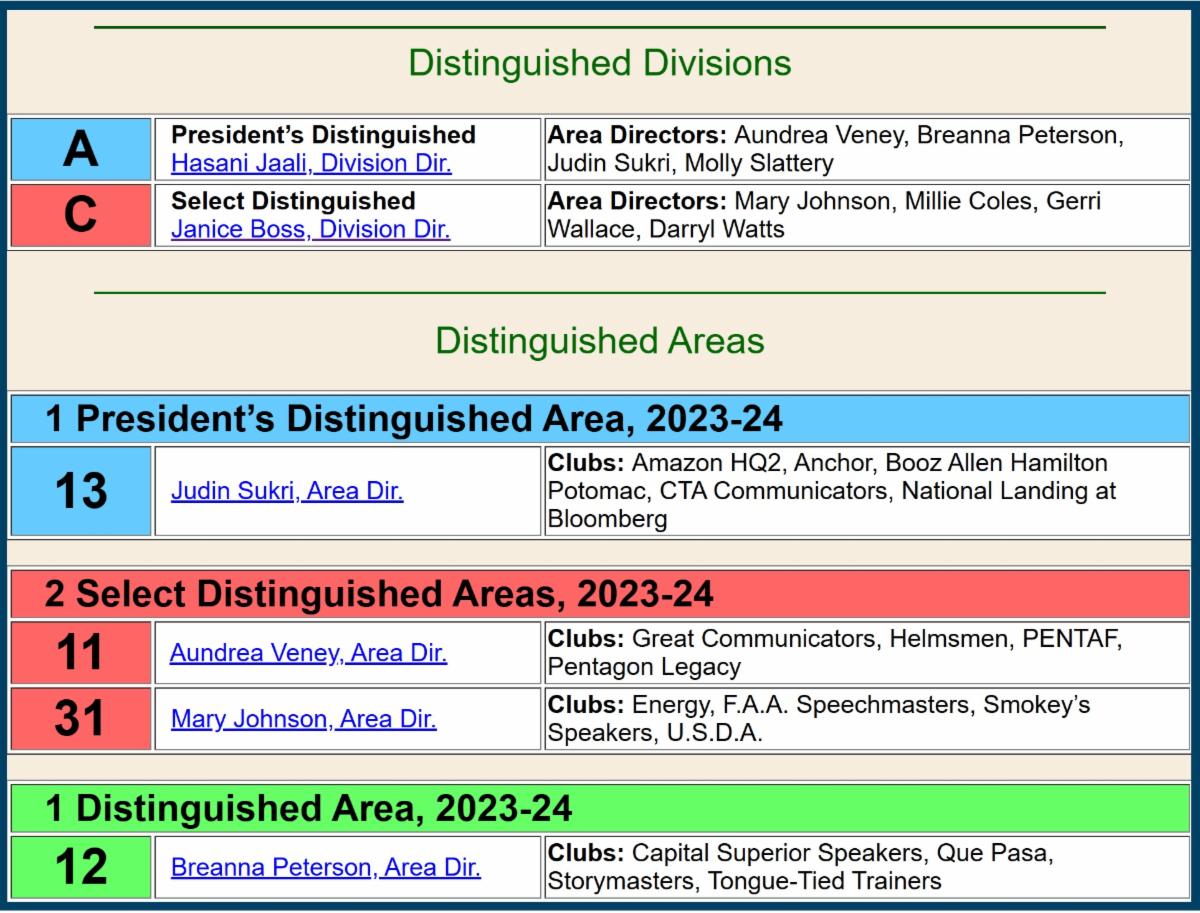Image resolution: width=1200 pixels, height=913 pixels.
Task: Follow the Judin Sukri, Area Dir. link
Action: 287,492
